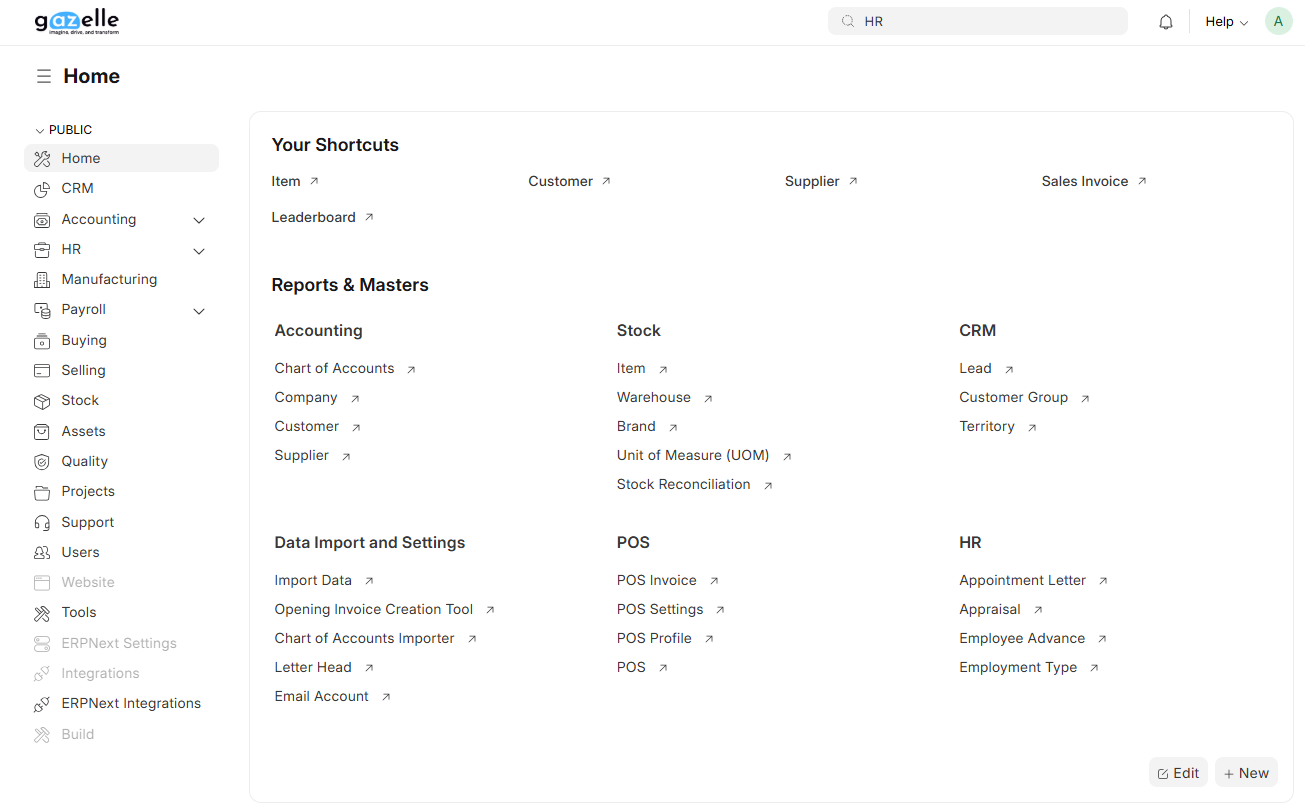Viewport: 1305px width, 809px height.
Task: Select Home in the sidebar menu
Action: point(81,158)
